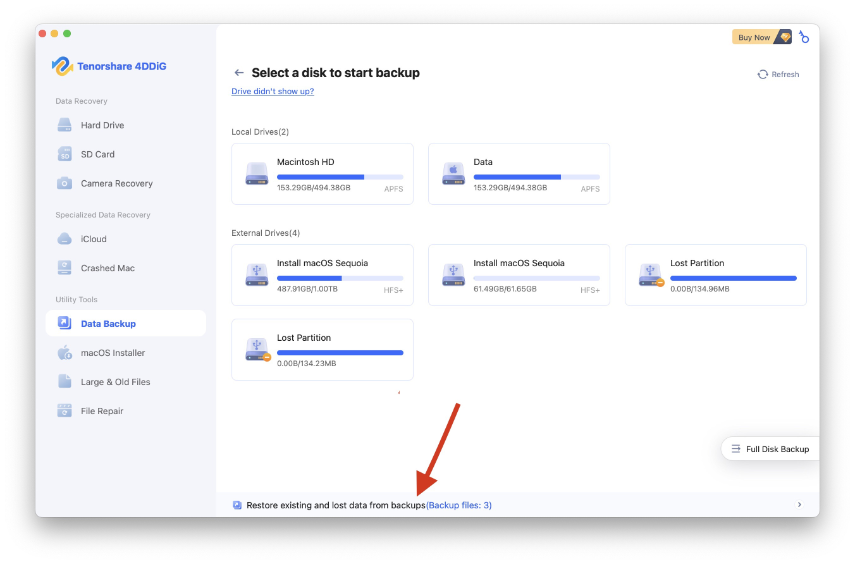Open Restore existing and lost data from backups

517,505
